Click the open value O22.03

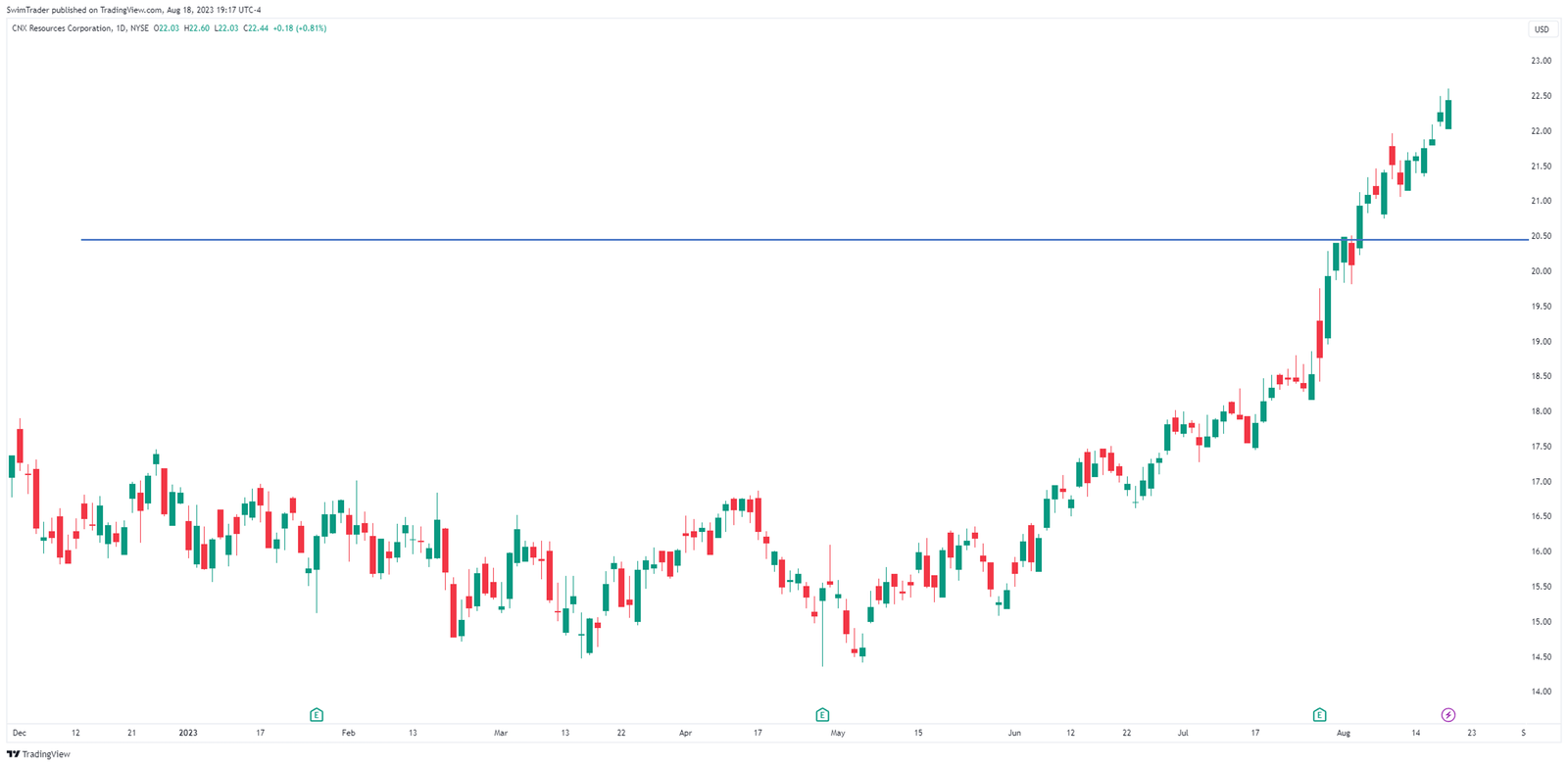click(x=168, y=28)
